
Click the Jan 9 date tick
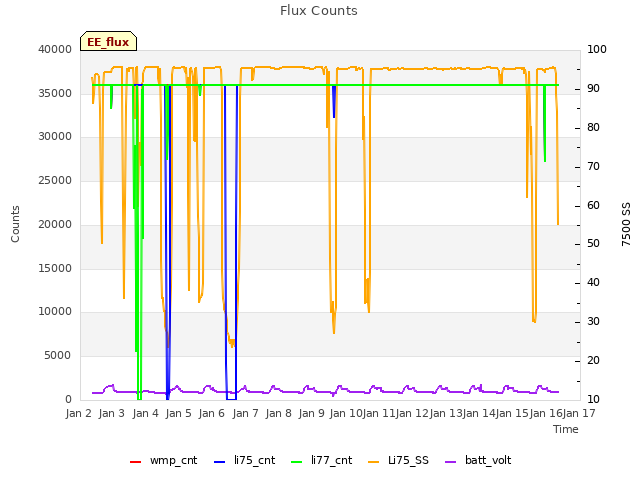coord(311,413)
